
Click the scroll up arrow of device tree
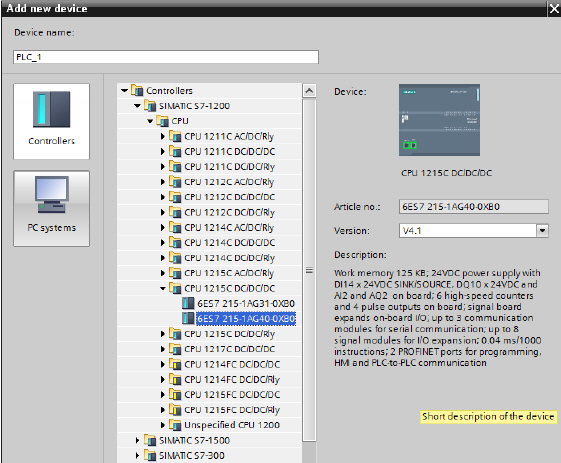tap(309, 91)
